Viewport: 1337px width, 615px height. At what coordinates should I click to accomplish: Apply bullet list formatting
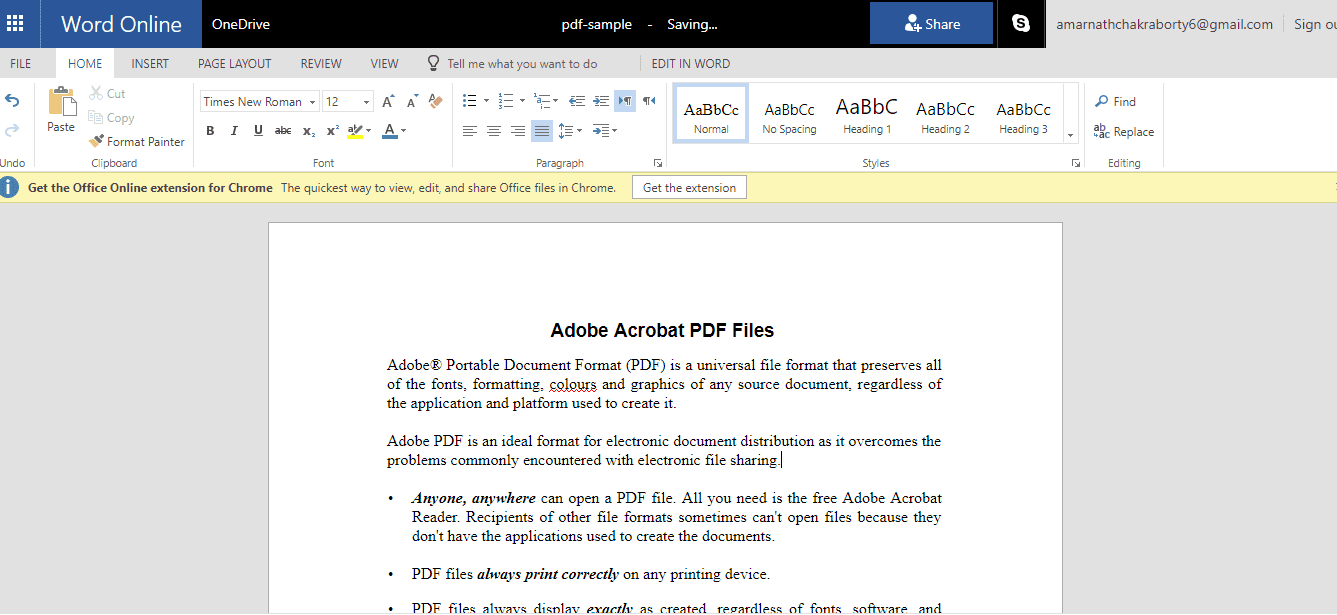[x=470, y=101]
